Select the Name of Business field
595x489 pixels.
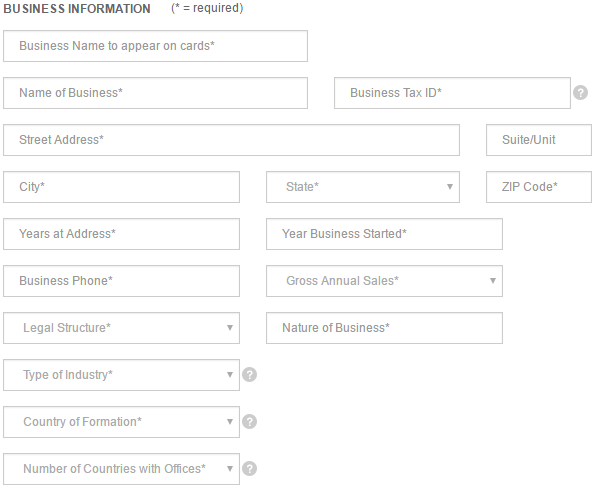(x=155, y=93)
